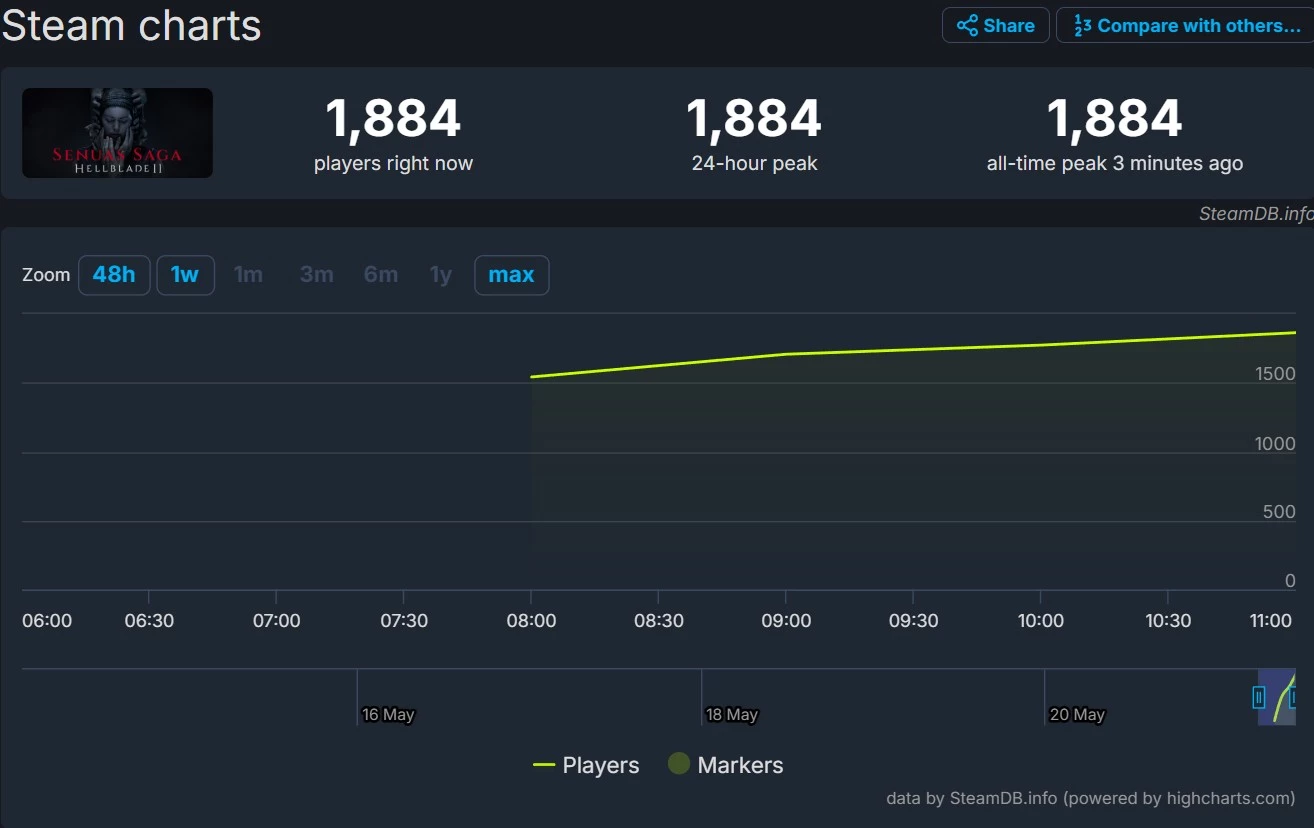Choose the 3m zoom option
Image resolution: width=1314 pixels, height=828 pixels.
(x=316, y=275)
